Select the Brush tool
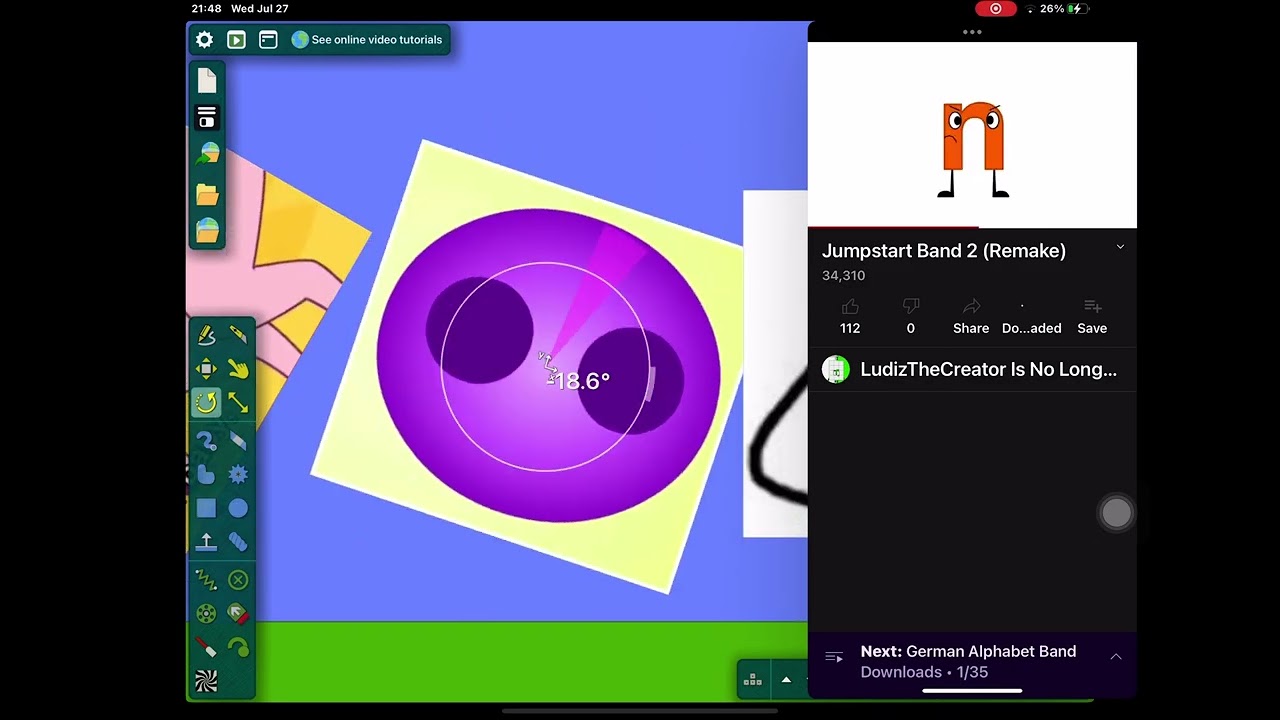The image size is (1280, 720). pyautogui.click(x=206, y=440)
